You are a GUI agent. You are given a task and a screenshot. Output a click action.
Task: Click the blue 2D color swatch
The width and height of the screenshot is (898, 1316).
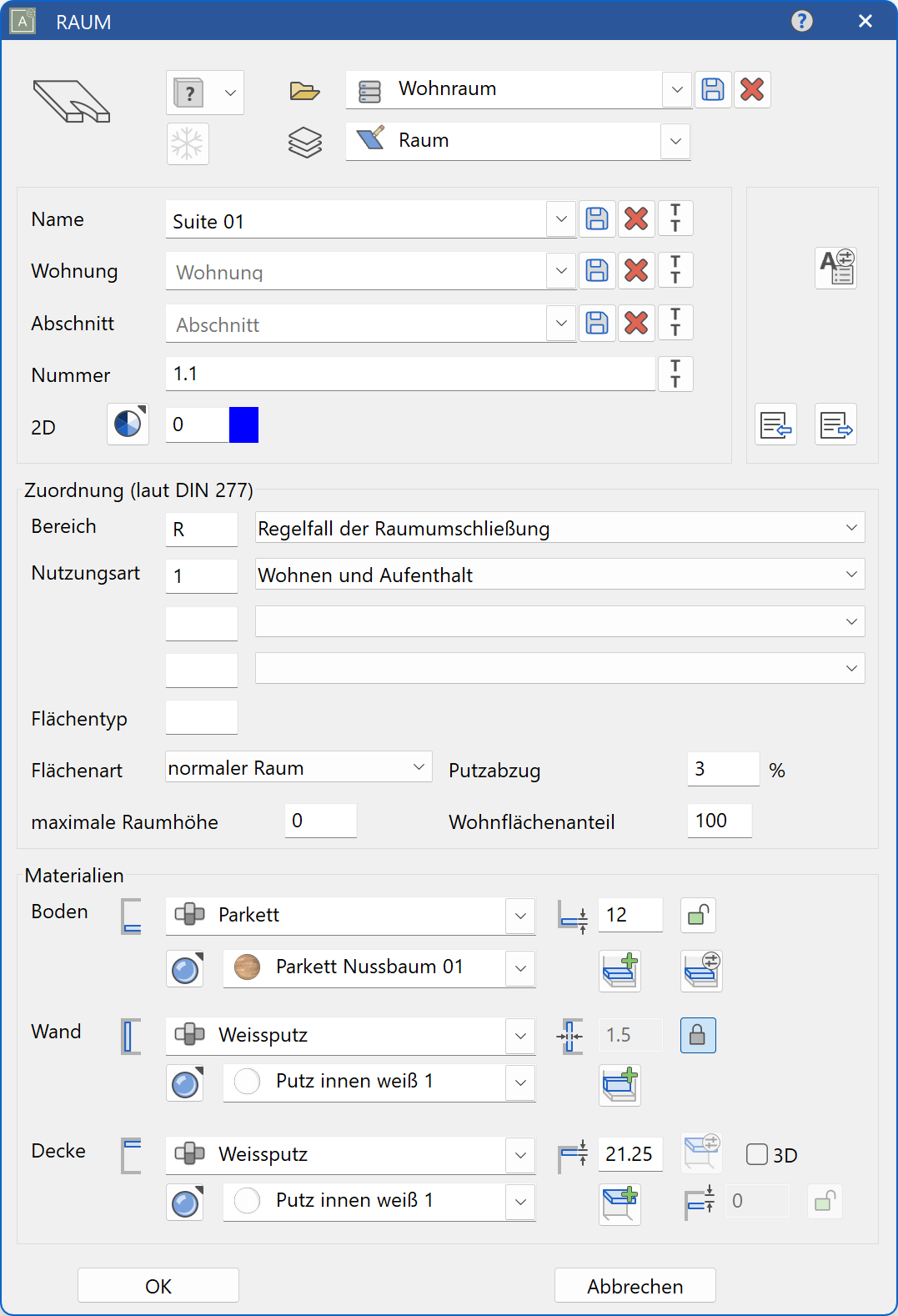[243, 424]
